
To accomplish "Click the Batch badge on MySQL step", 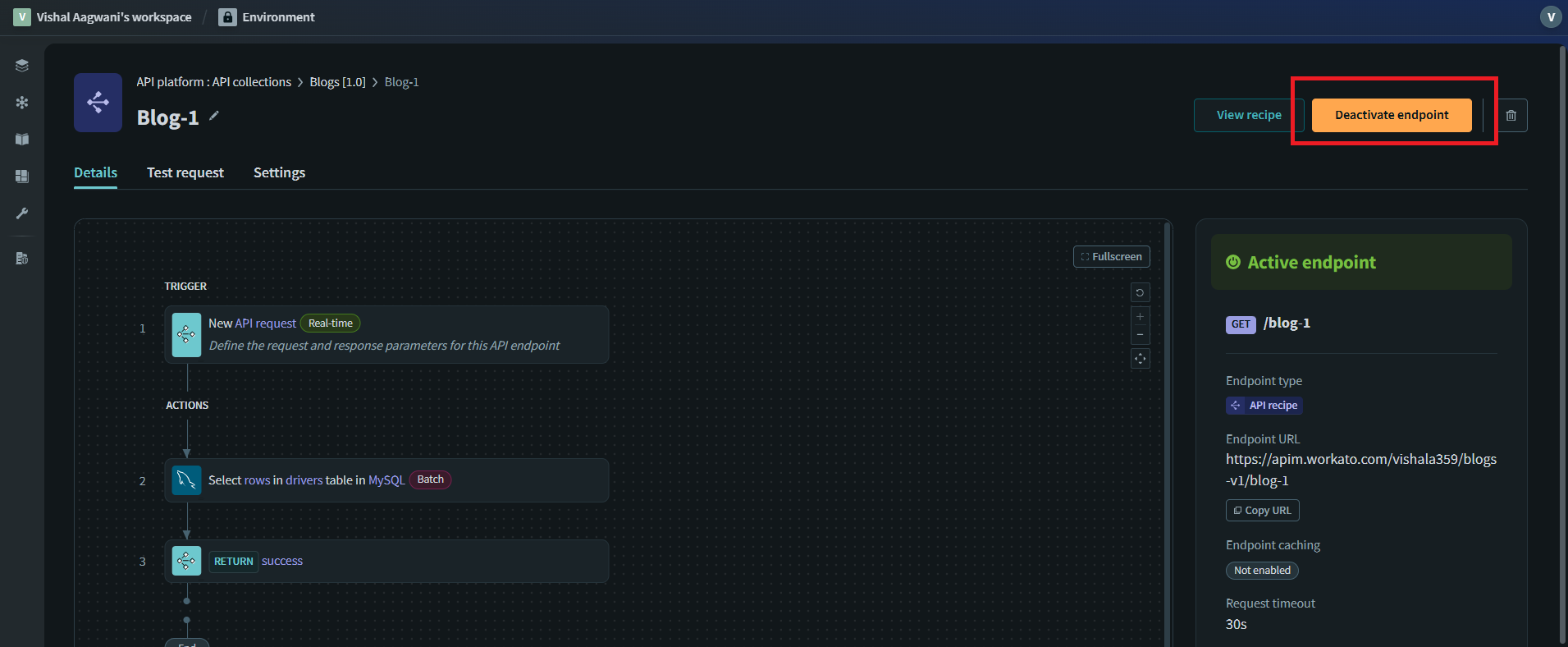I will 430,480.
